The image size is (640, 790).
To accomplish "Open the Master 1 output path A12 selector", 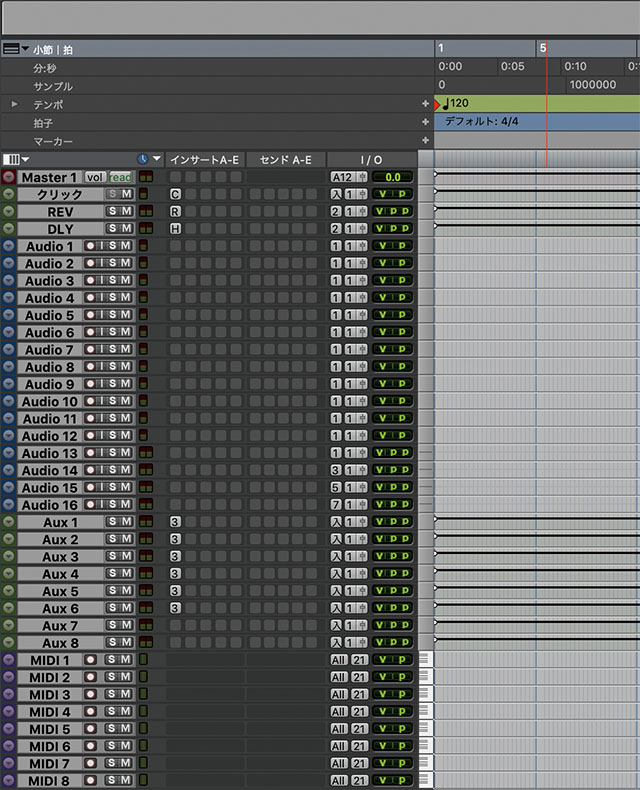I will pyautogui.click(x=349, y=177).
